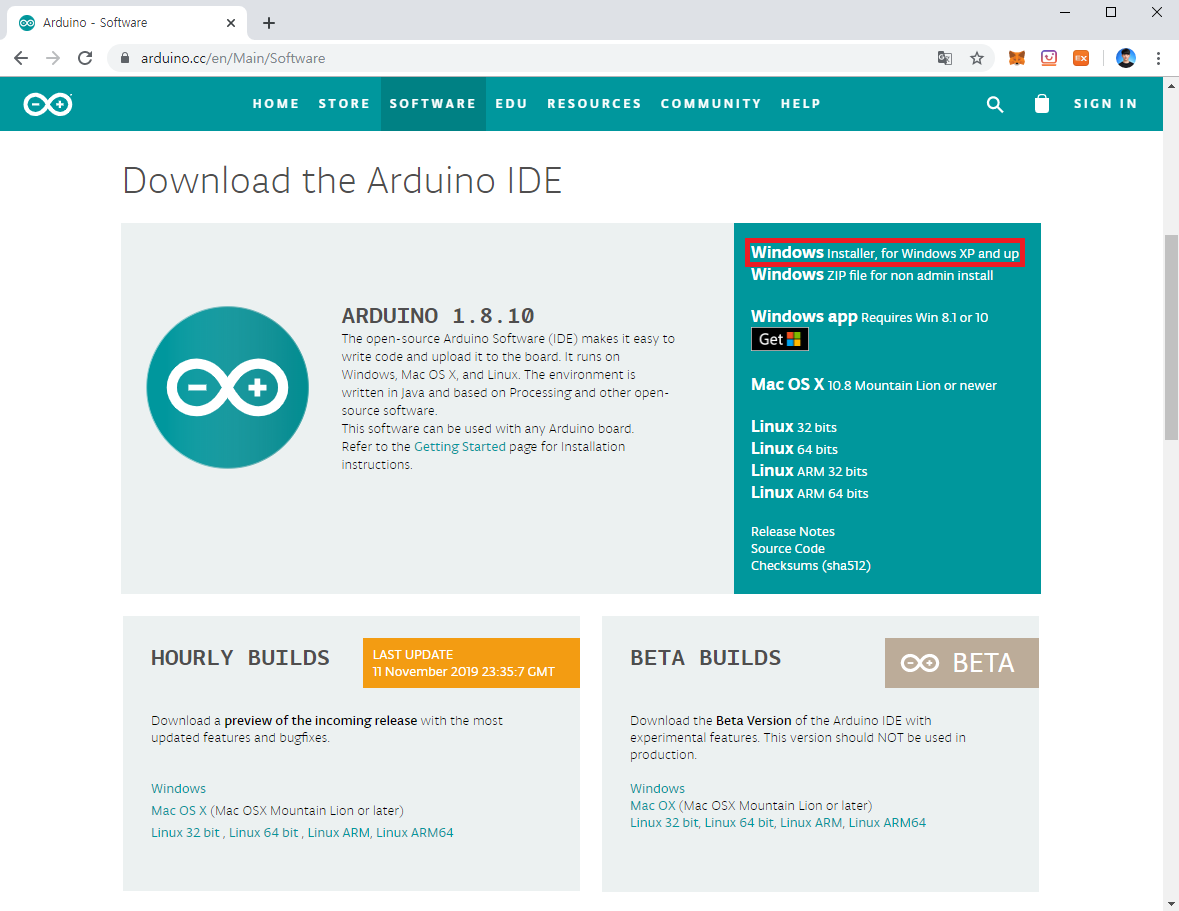
Task: Click Linux 32 bit under Hourly Builds
Action: pyautogui.click(x=185, y=833)
